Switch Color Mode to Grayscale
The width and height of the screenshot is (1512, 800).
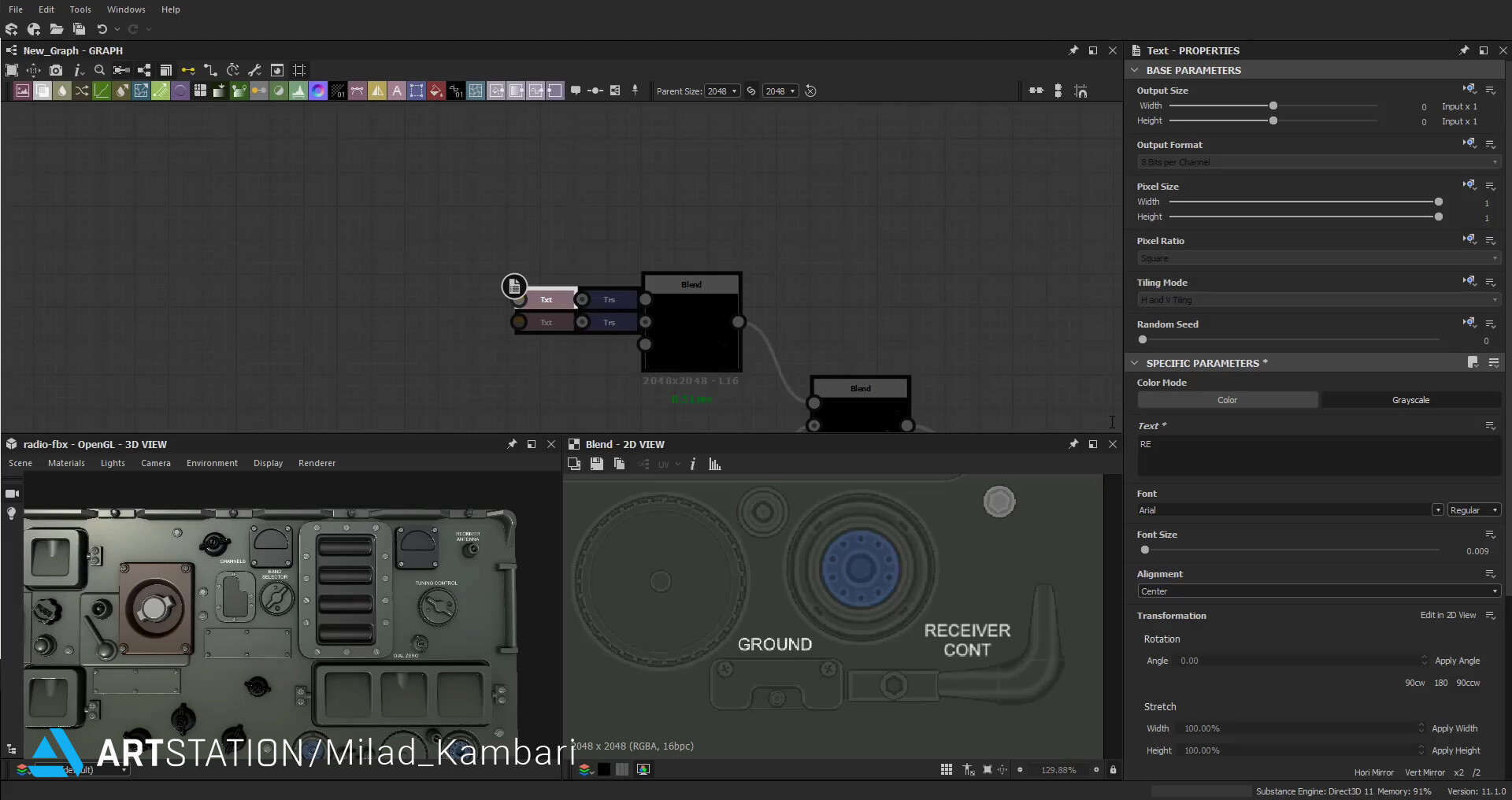1410,400
